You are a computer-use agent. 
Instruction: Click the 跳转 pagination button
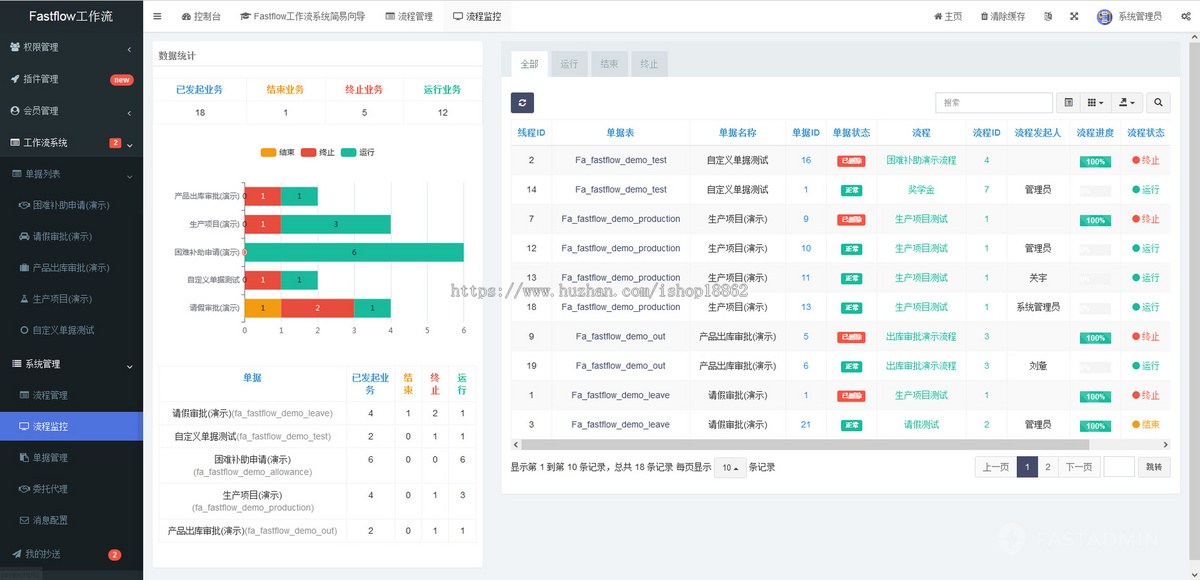click(1152, 466)
